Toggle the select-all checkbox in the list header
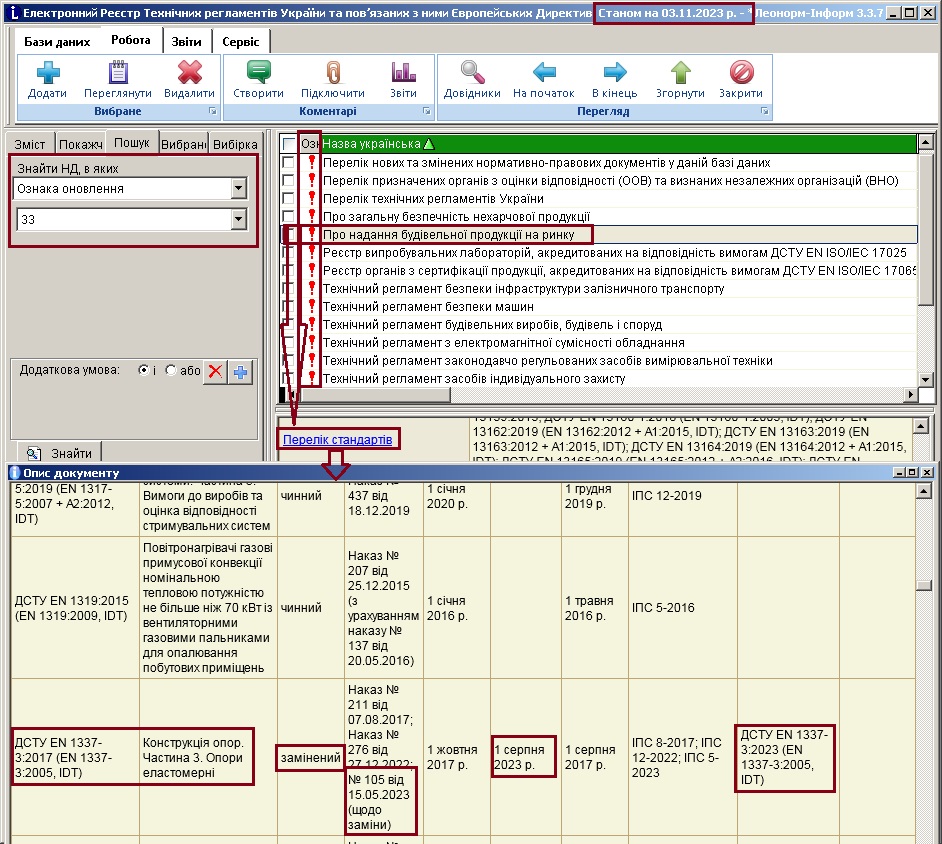The image size is (942, 844). pyautogui.click(x=289, y=144)
